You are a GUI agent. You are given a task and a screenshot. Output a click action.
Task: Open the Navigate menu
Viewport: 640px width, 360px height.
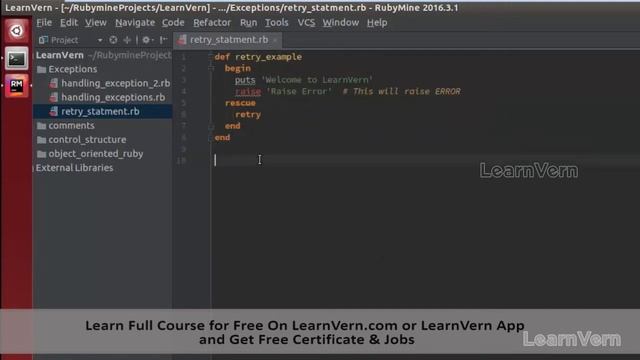pyautogui.click(x=135, y=22)
